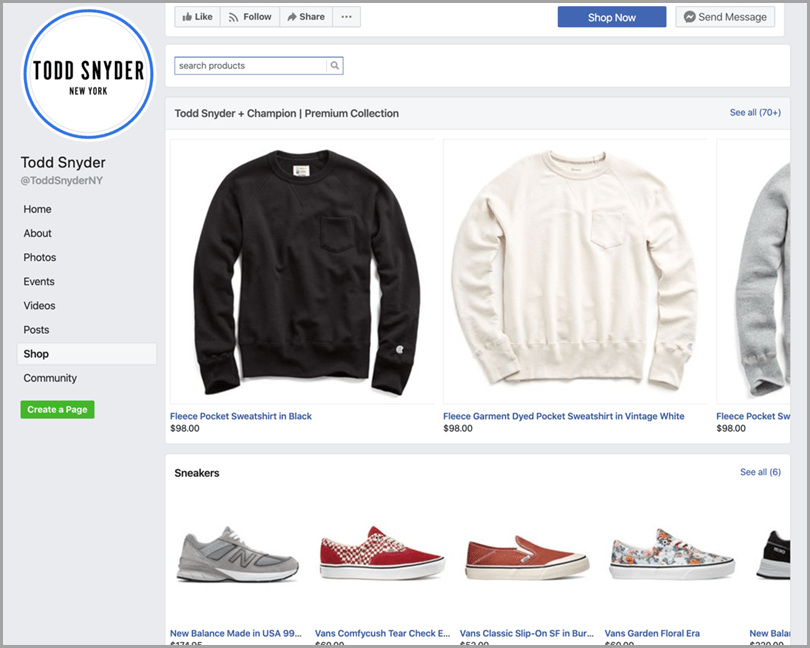Focus the search products input field
Viewport: 810px width, 648px height.
click(251, 66)
